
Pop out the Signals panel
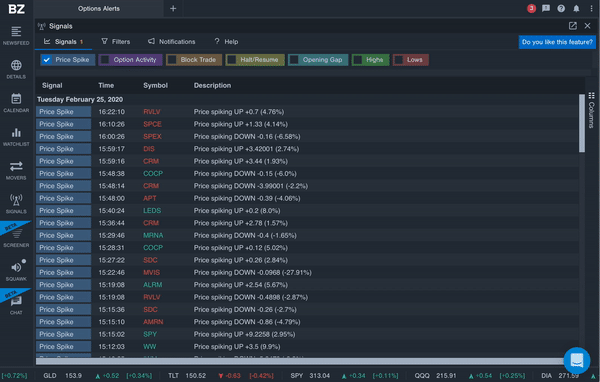pos(572,26)
